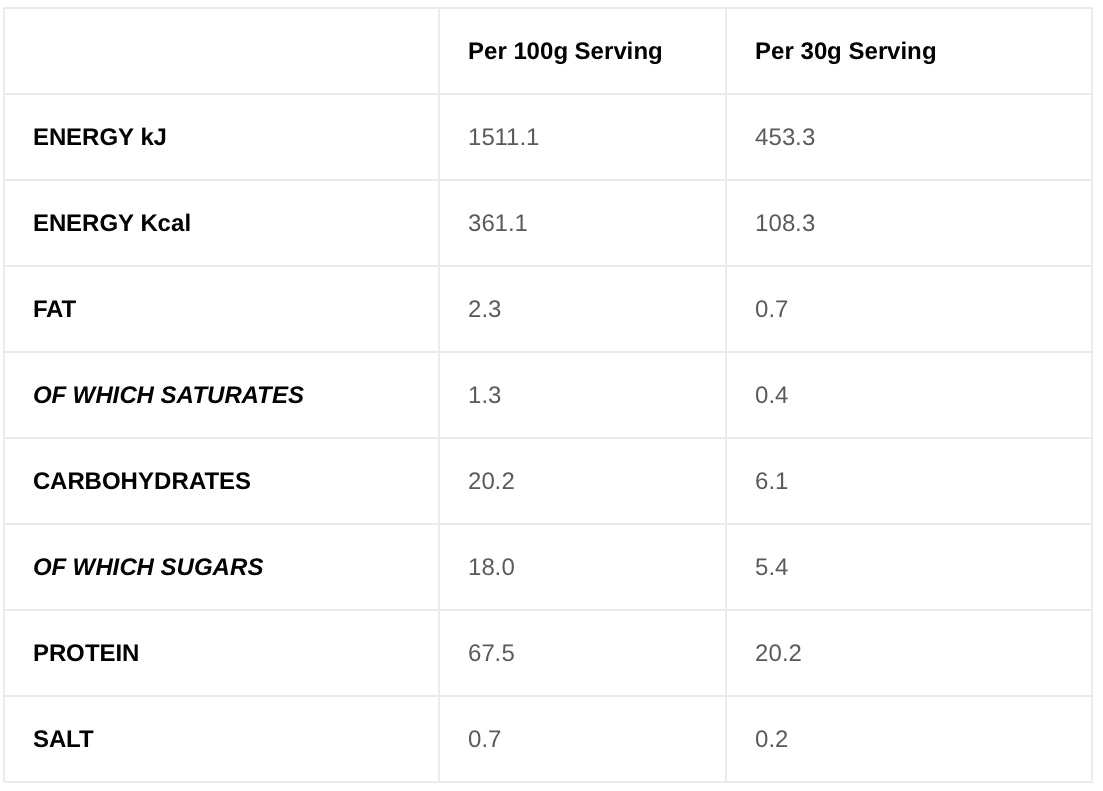Click the 67.5 protein per 100g value
This screenshot has height=791, width=1103.
coord(491,653)
